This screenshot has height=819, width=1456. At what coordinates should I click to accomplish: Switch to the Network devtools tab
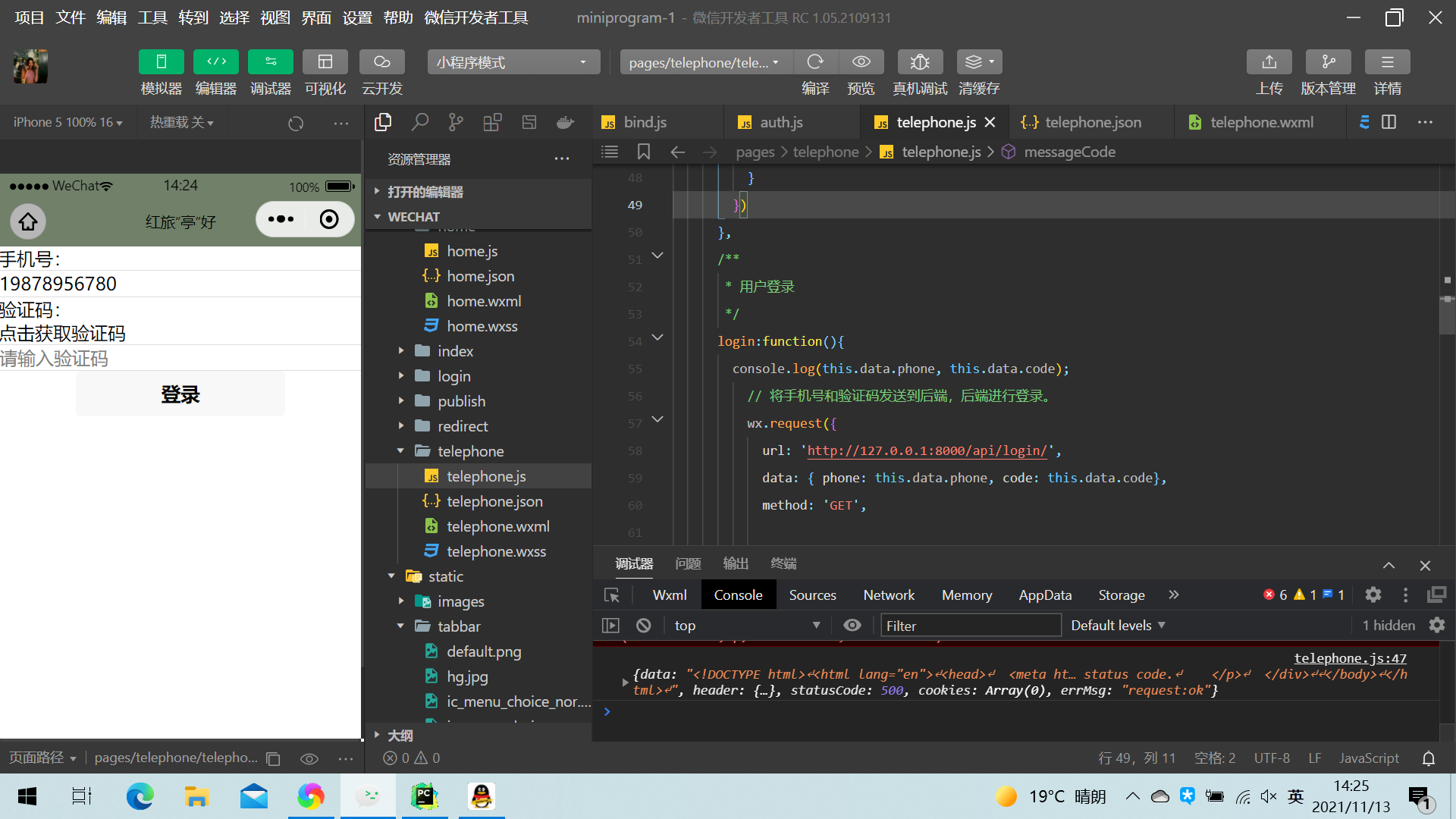click(x=889, y=595)
